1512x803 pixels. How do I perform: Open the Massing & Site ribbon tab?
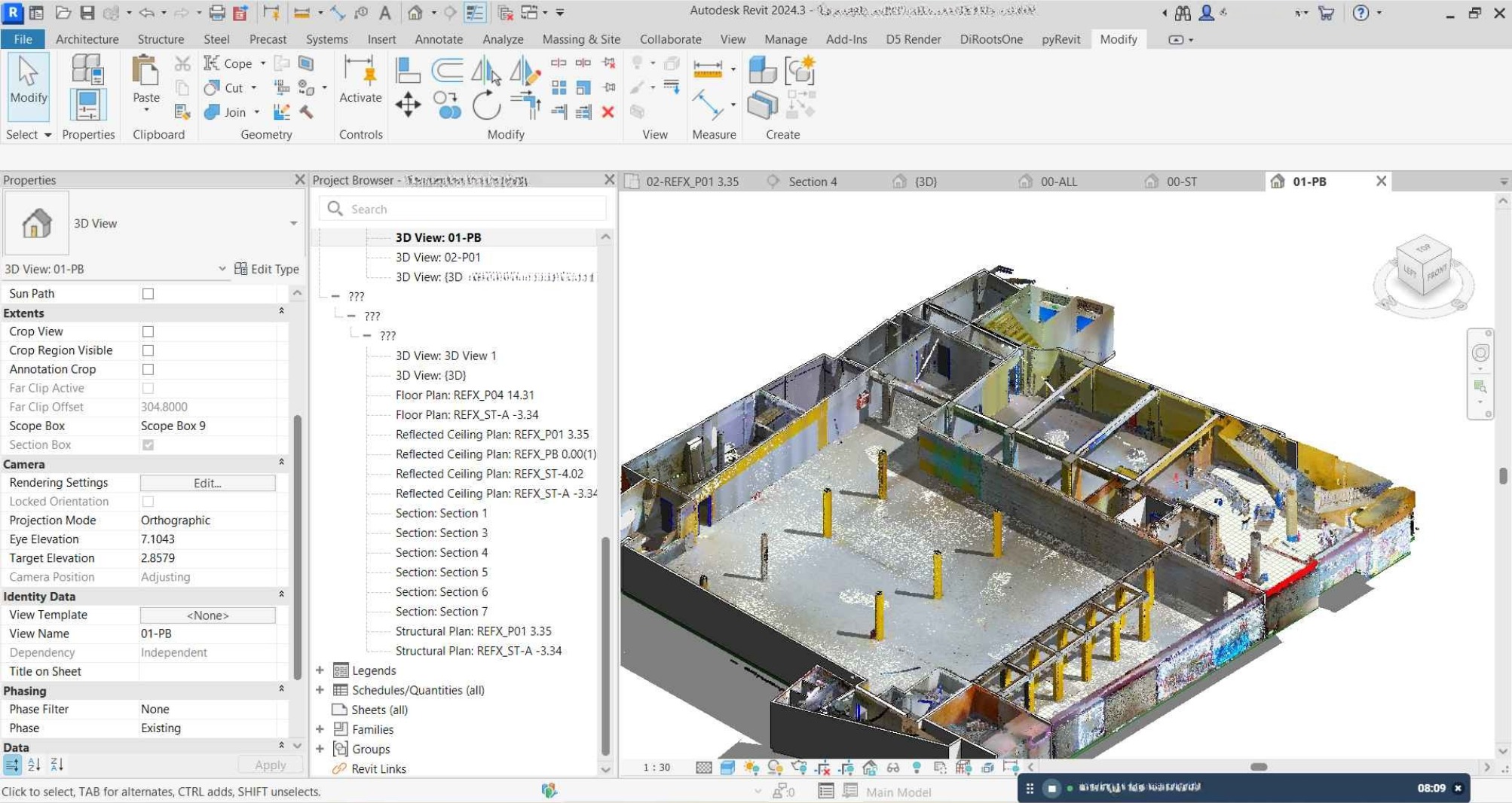(x=581, y=39)
